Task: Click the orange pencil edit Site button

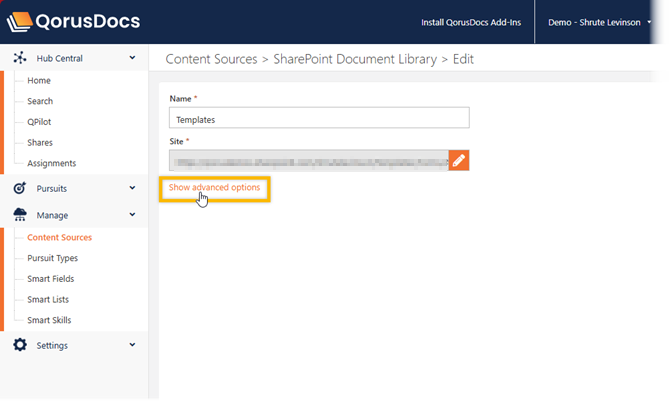Action: [x=459, y=160]
